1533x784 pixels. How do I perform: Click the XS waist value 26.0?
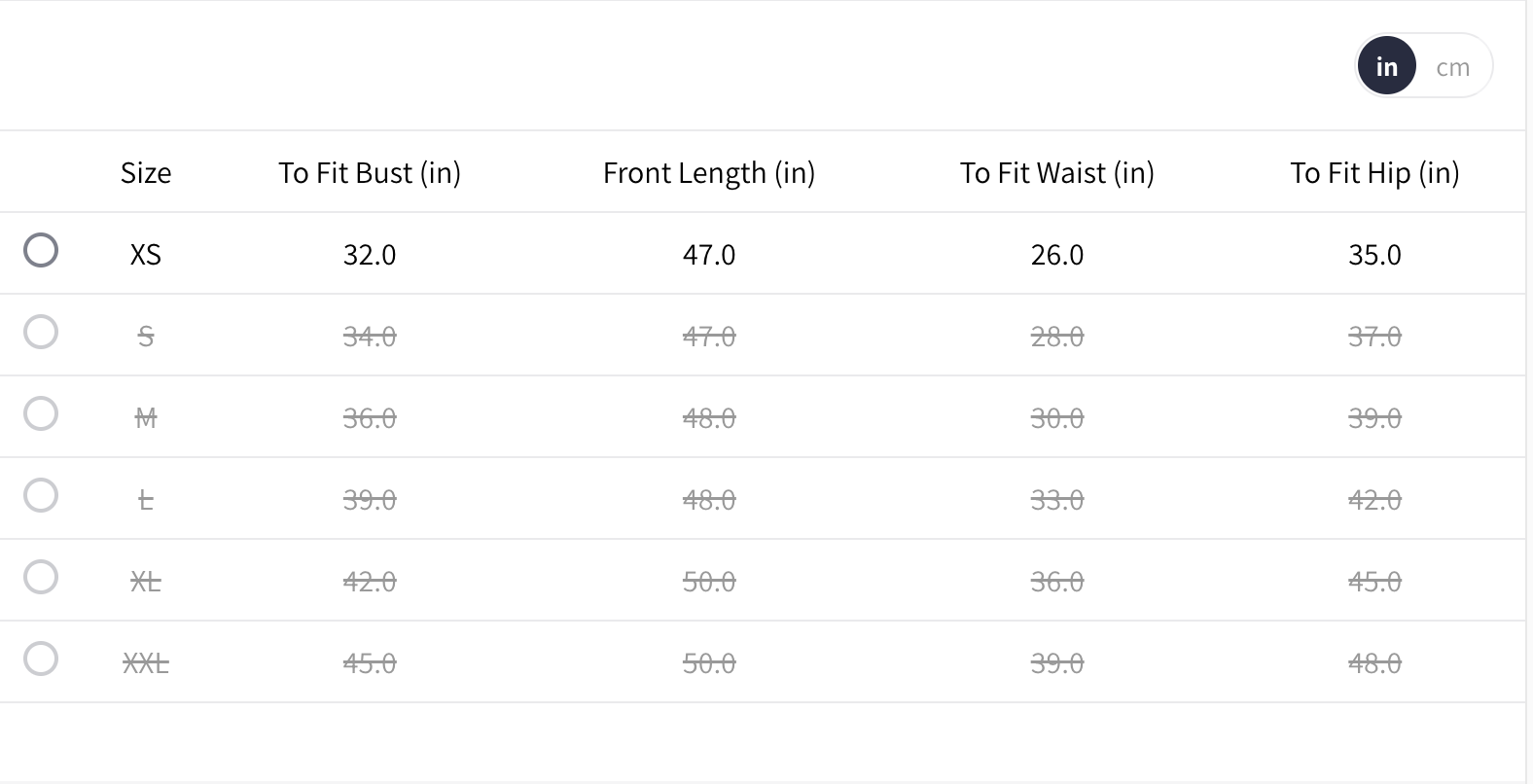pos(1057,255)
